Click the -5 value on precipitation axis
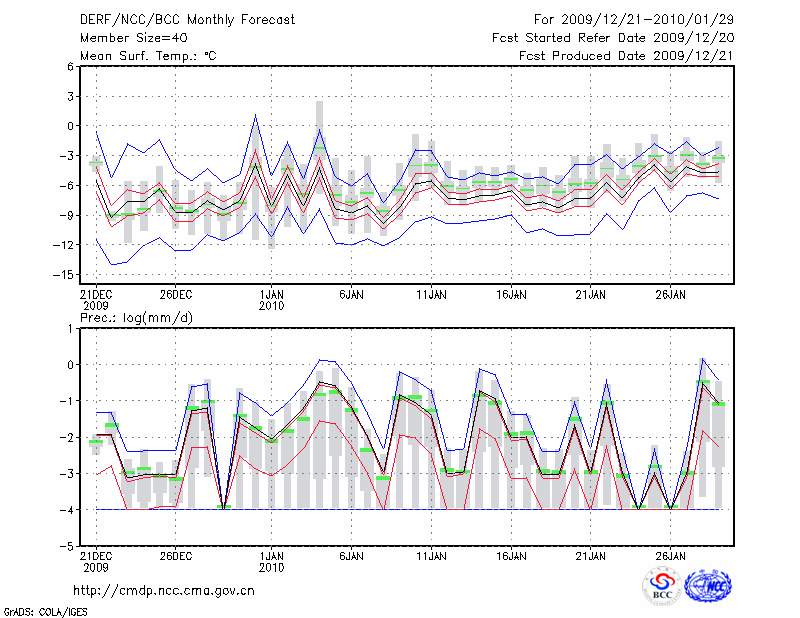The height and width of the screenshot is (618, 800). (x=67, y=547)
